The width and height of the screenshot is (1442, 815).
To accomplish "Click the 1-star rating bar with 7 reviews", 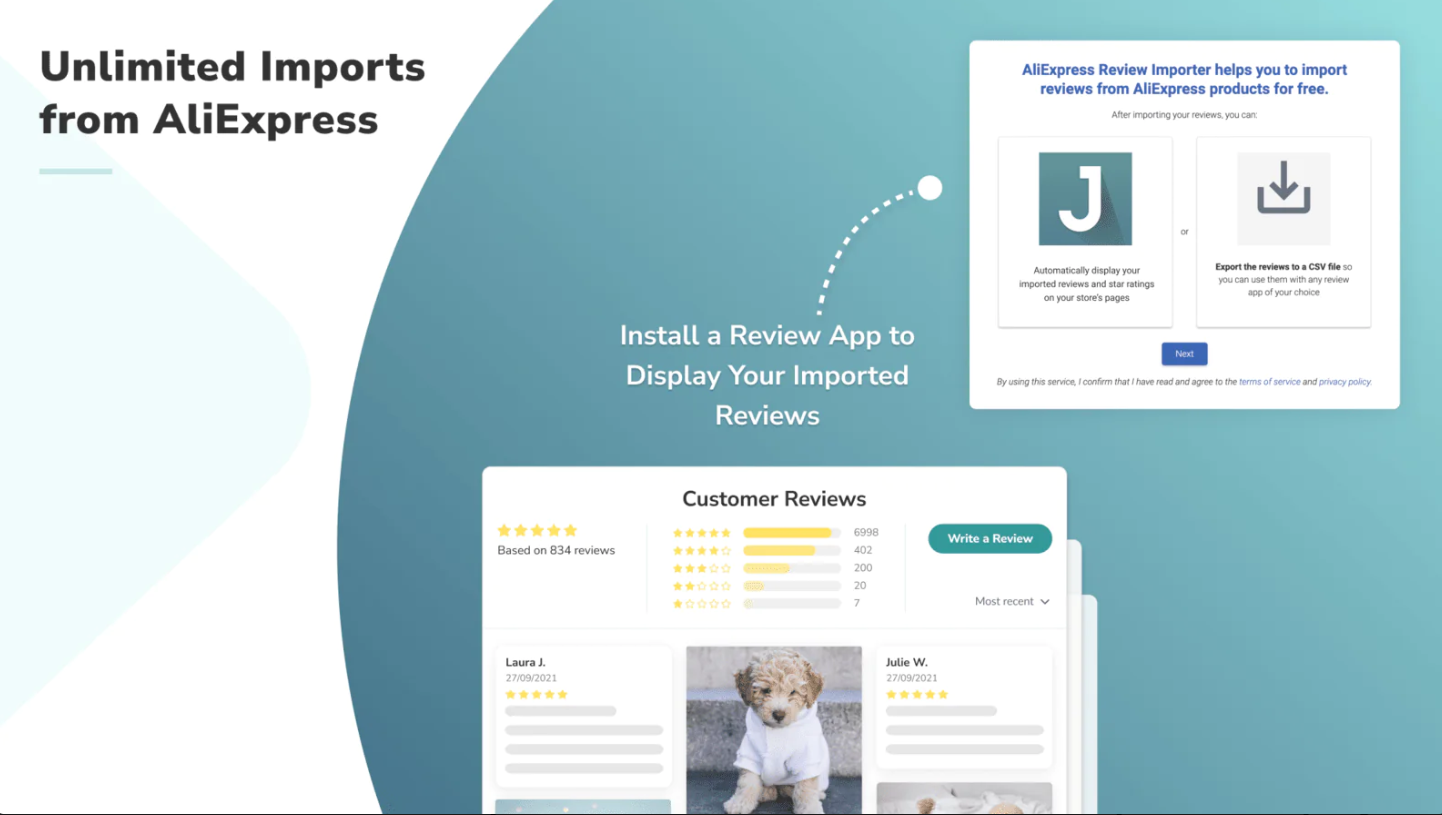I will click(x=792, y=604).
